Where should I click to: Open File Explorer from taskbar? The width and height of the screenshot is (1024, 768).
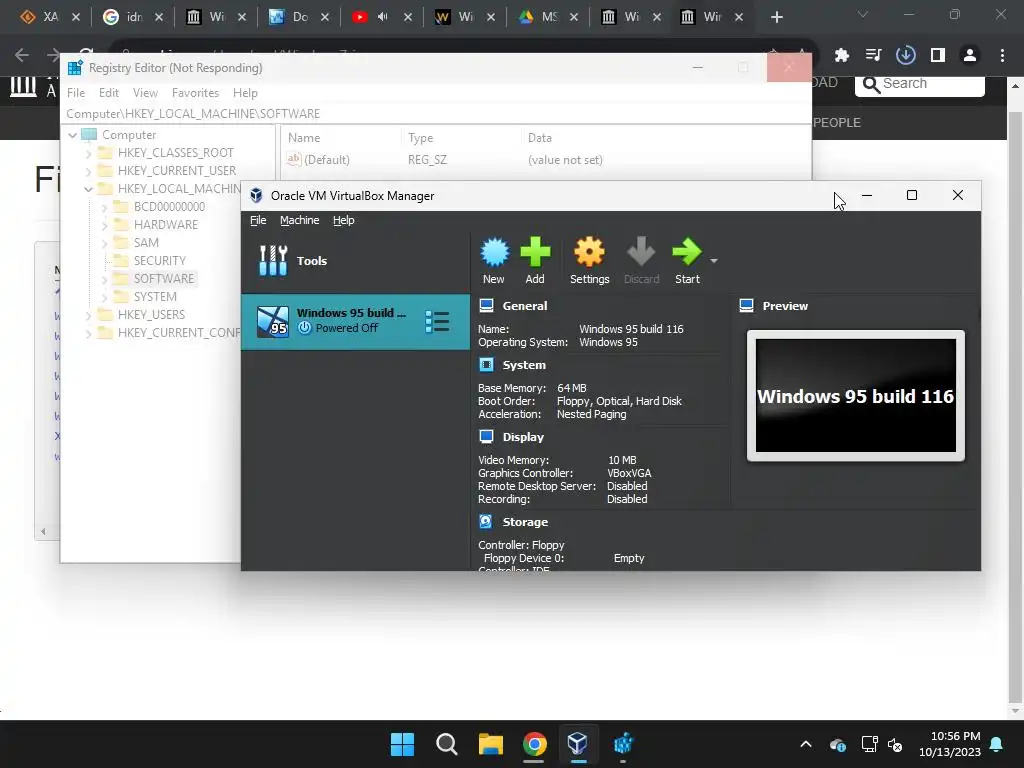490,744
